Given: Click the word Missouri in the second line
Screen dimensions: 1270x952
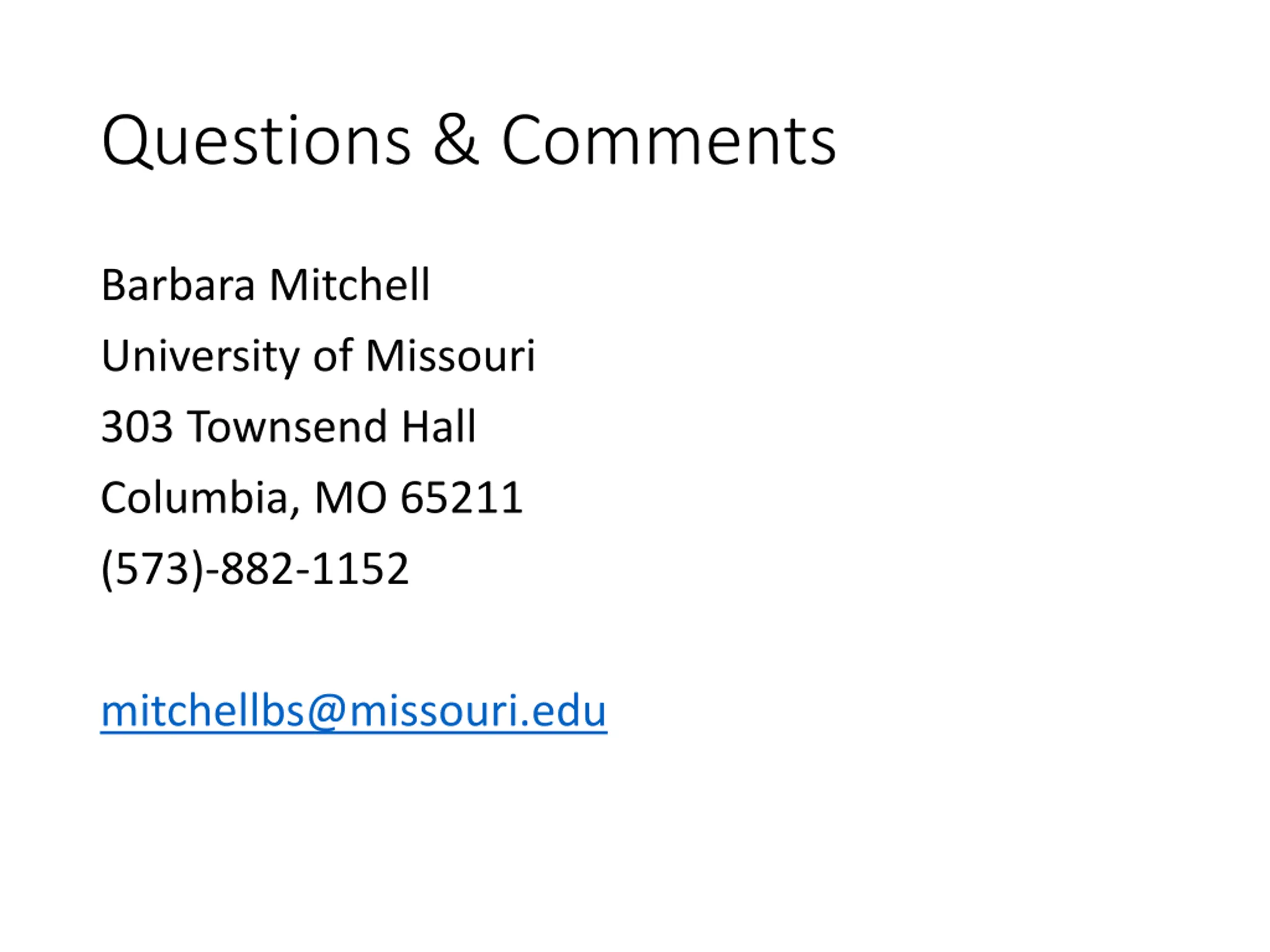Looking at the screenshot, I should (450, 356).
